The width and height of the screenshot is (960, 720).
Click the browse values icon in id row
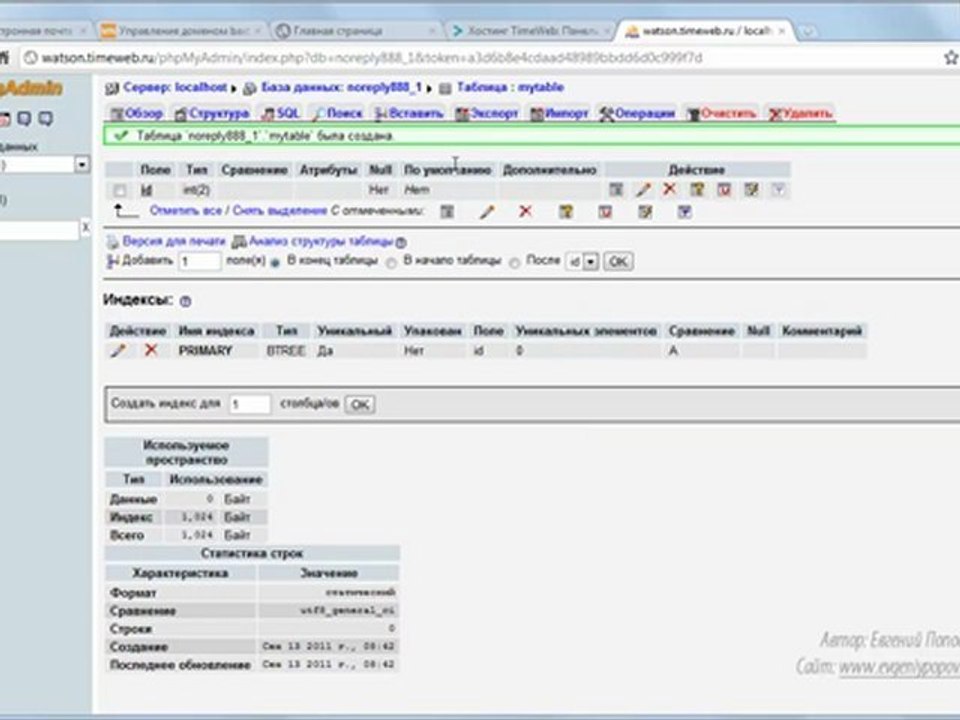point(616,190)
